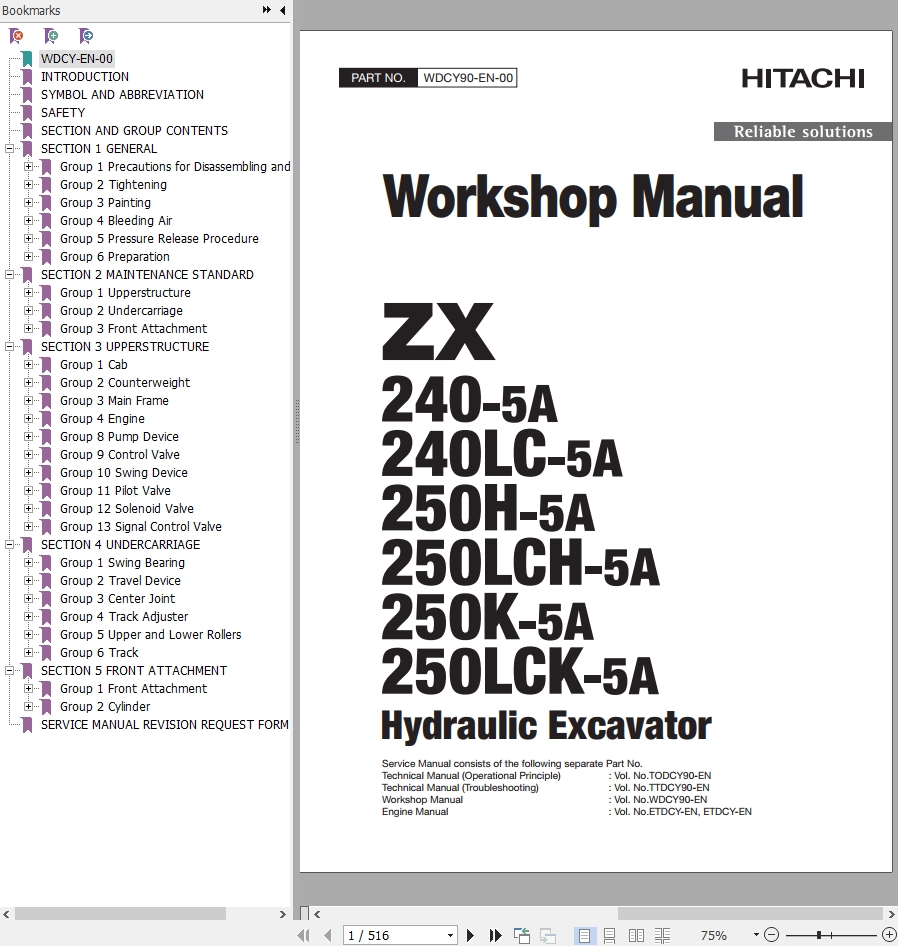Open Group 1 Upperstructure bookmark
This screenshot has width=898, height=946.
coord(125,293)
